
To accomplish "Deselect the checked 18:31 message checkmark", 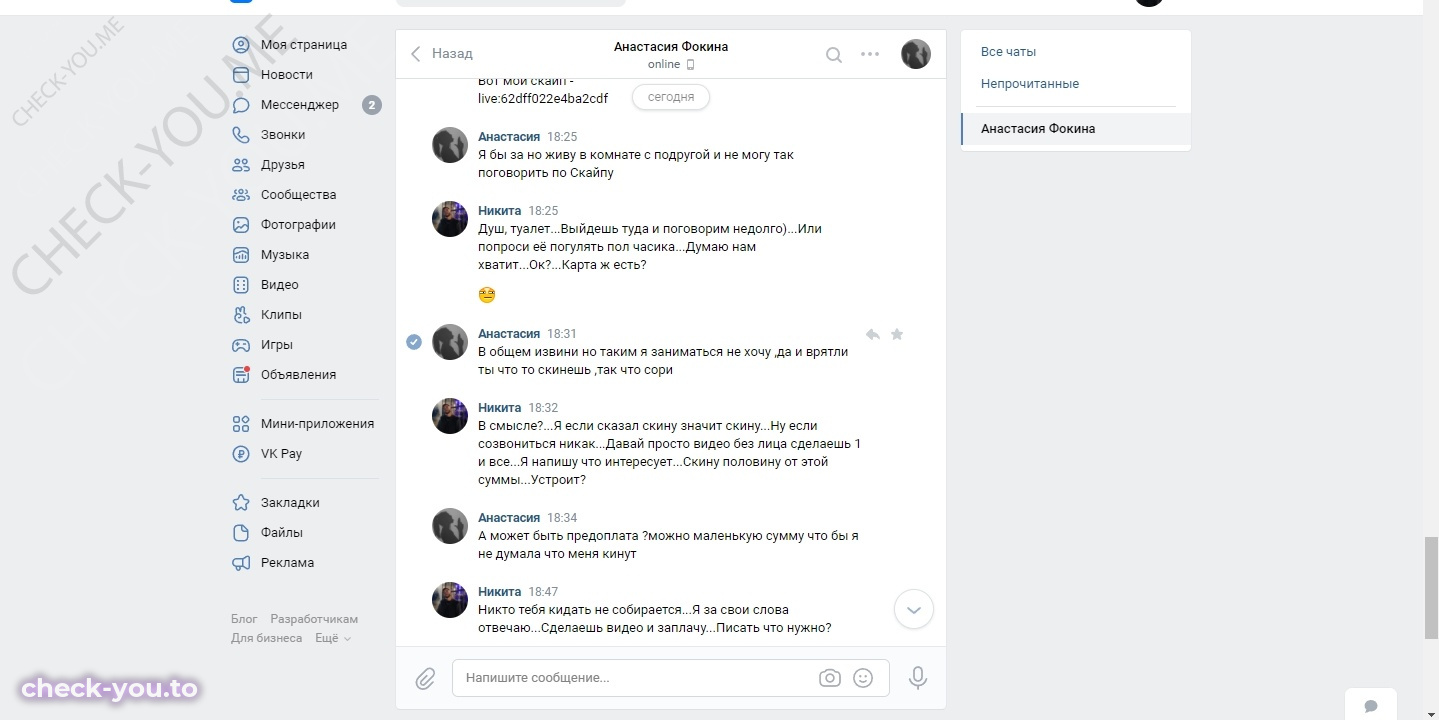I will 414,342.
